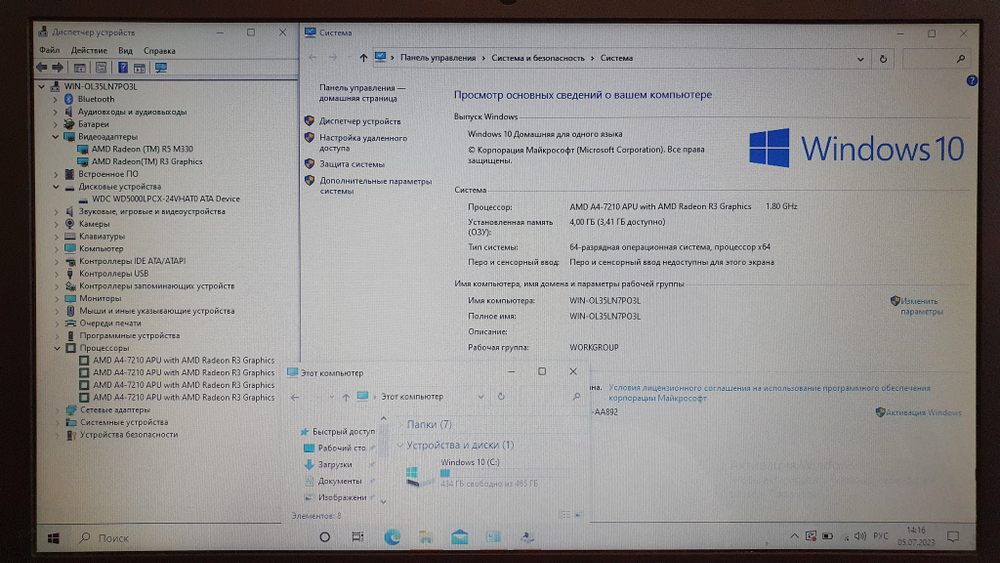Show hidden tray icons chevron

coord(794,536)
